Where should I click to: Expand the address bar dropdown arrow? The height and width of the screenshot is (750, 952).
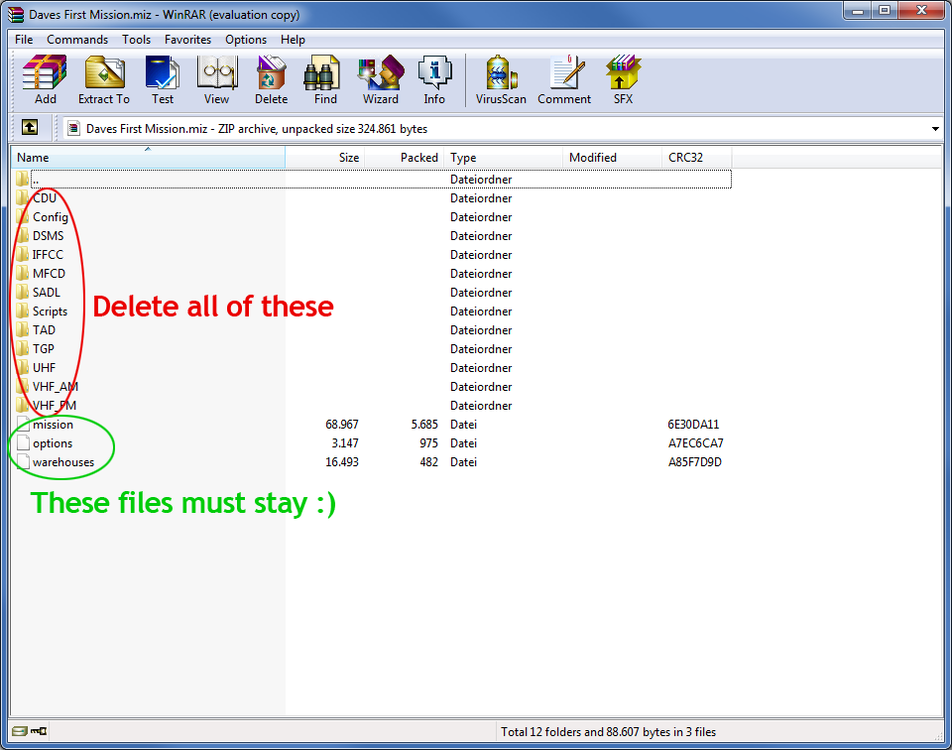point(935,129)
